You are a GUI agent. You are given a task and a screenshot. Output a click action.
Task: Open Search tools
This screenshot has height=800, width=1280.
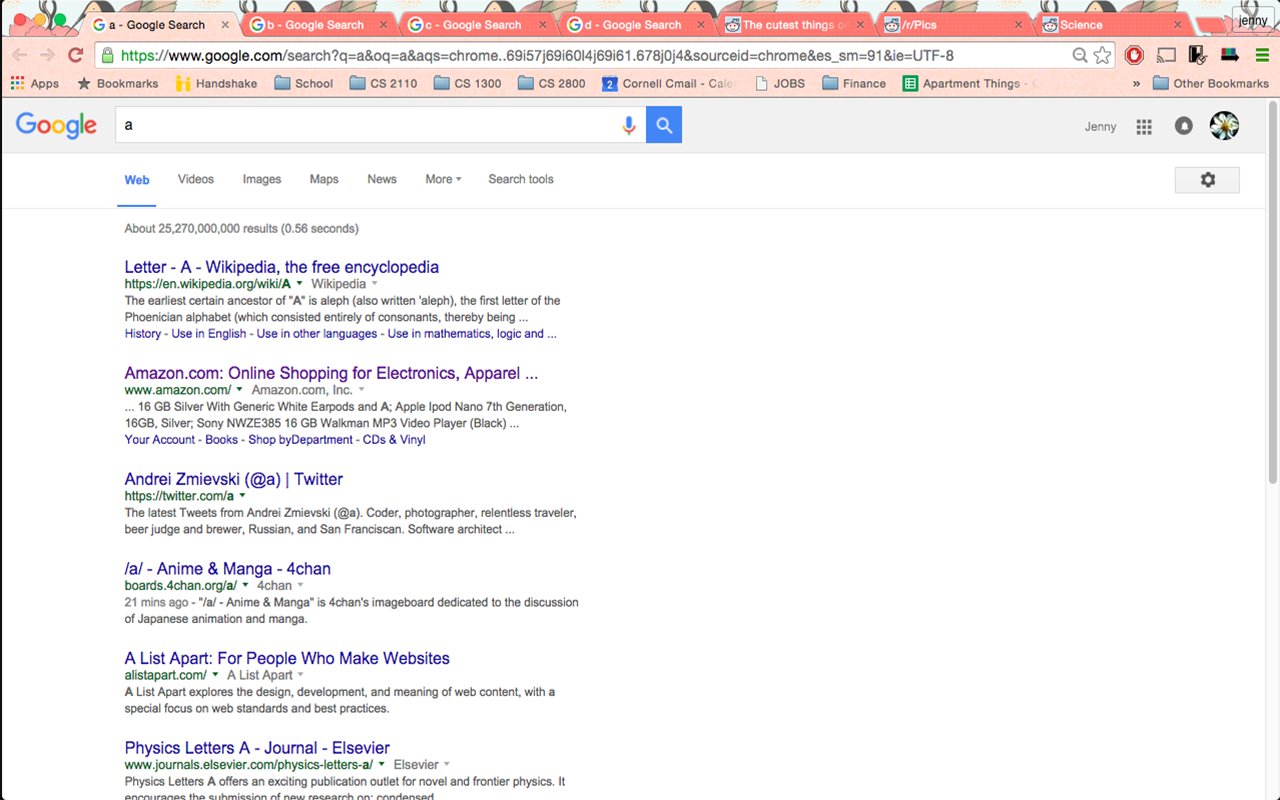tap(521, 180)
